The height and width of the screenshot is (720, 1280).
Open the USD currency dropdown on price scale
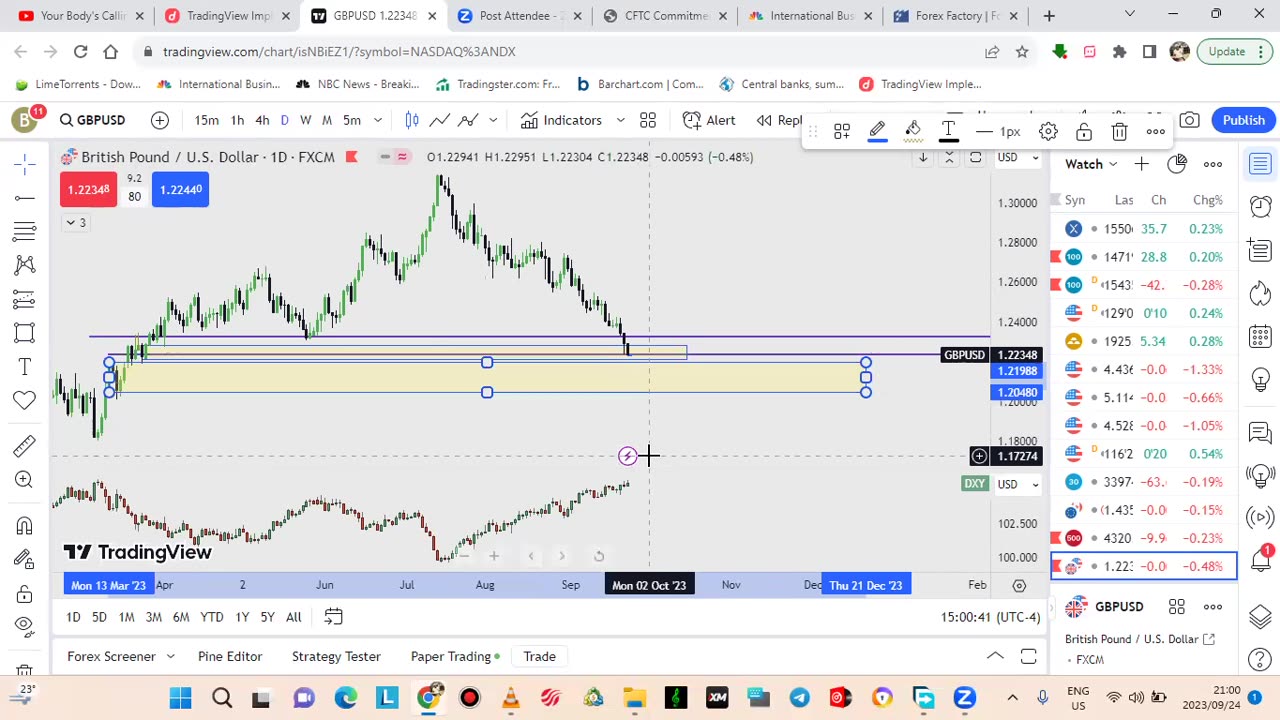[x=1020, y=157]
